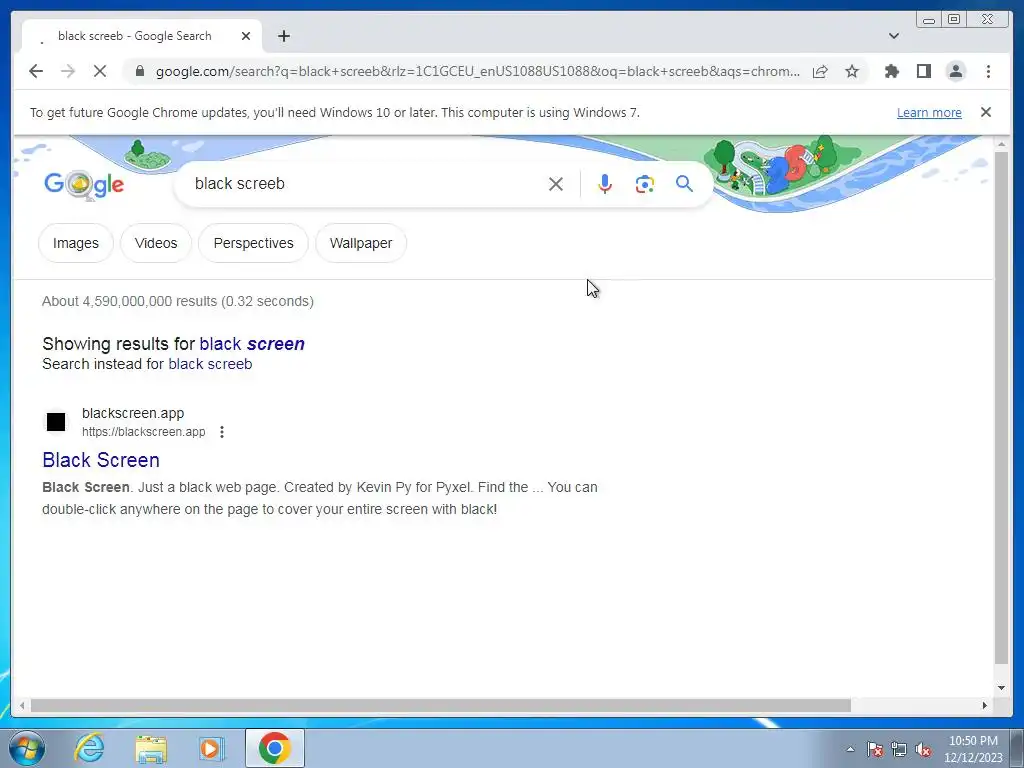Viewport: 1024px width, 768px height.
Task: Click the Google doodle logo
Action: pos(84,184)
